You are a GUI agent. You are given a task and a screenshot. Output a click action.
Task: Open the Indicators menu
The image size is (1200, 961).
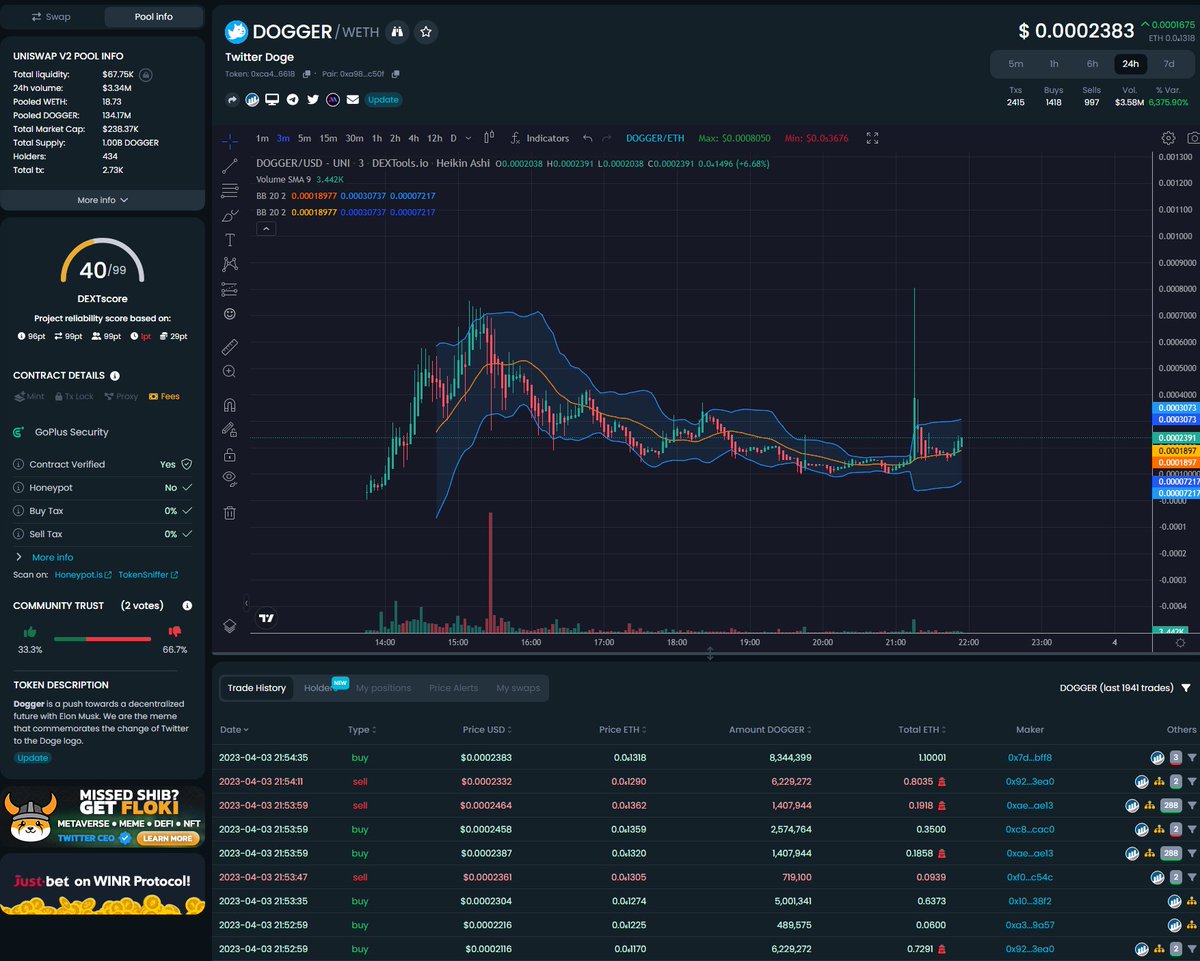pos(539,138)
